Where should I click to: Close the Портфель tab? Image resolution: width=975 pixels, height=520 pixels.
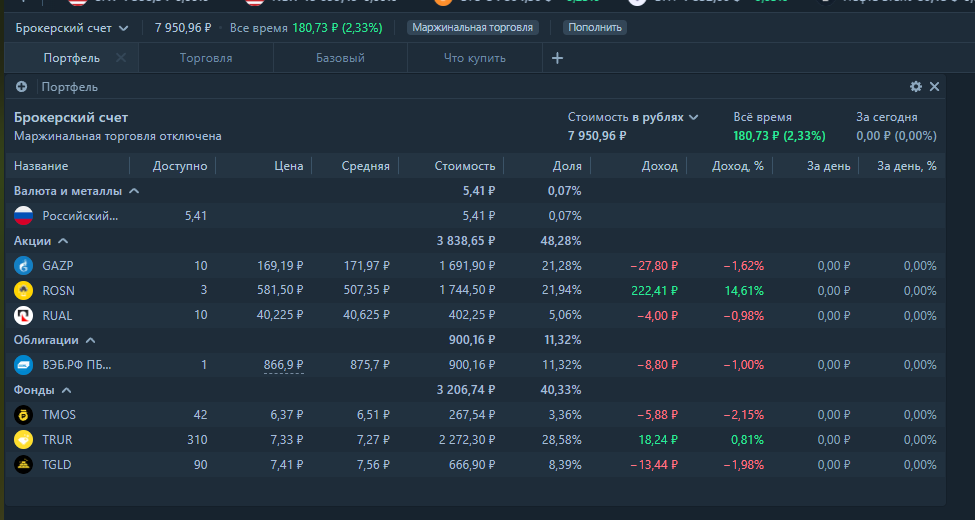tap(121, 57)
